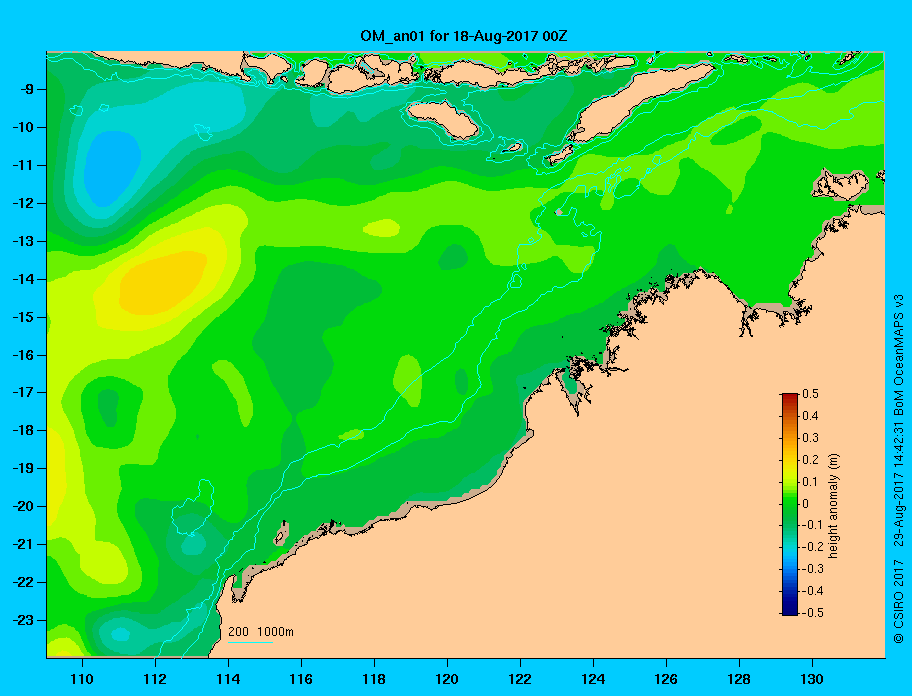Image resolution: width=912 pixels, height=696 pixels.
Task: Click latitude axis label -21
Action: point(22,544)
